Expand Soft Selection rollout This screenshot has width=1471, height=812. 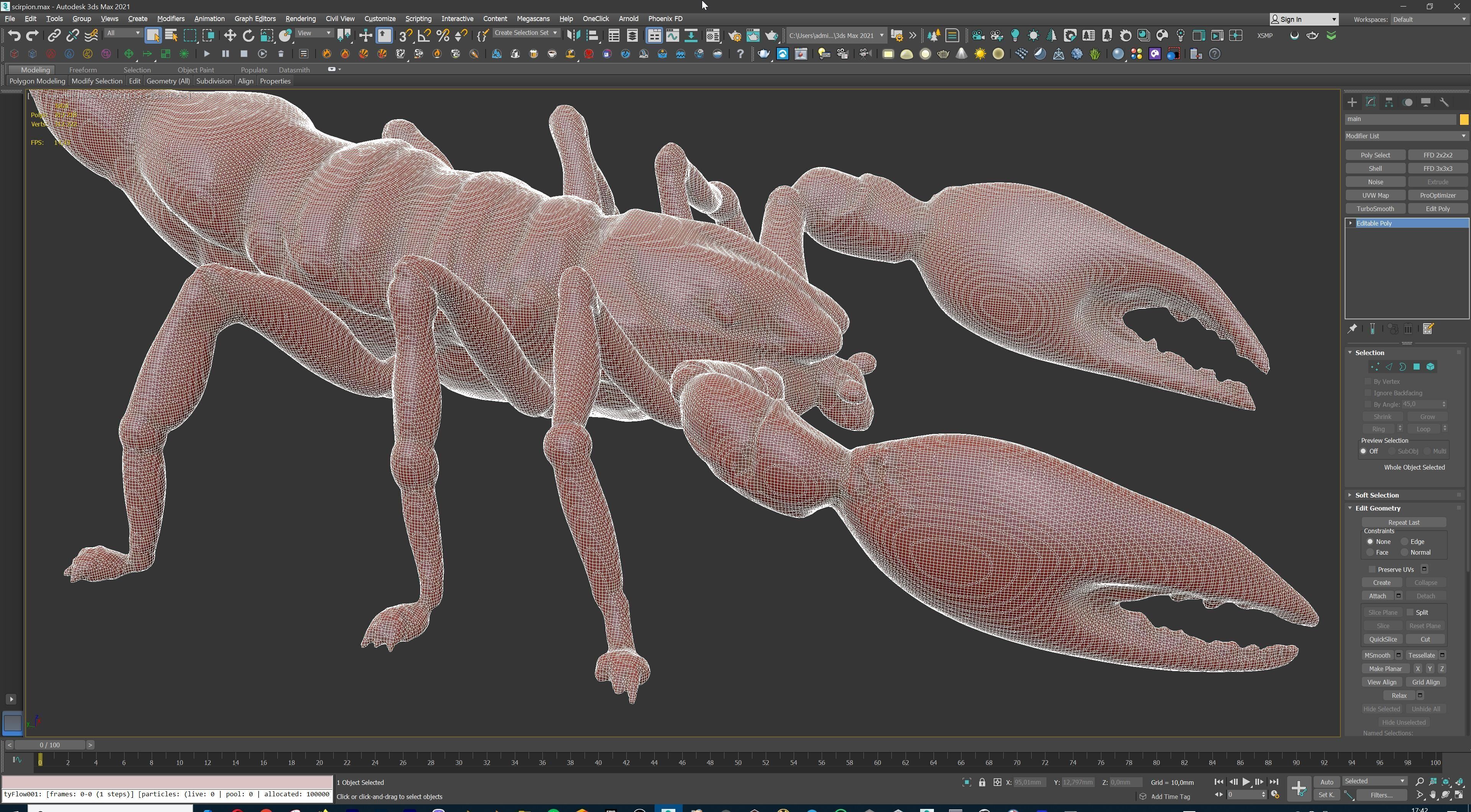point(1377,495)
